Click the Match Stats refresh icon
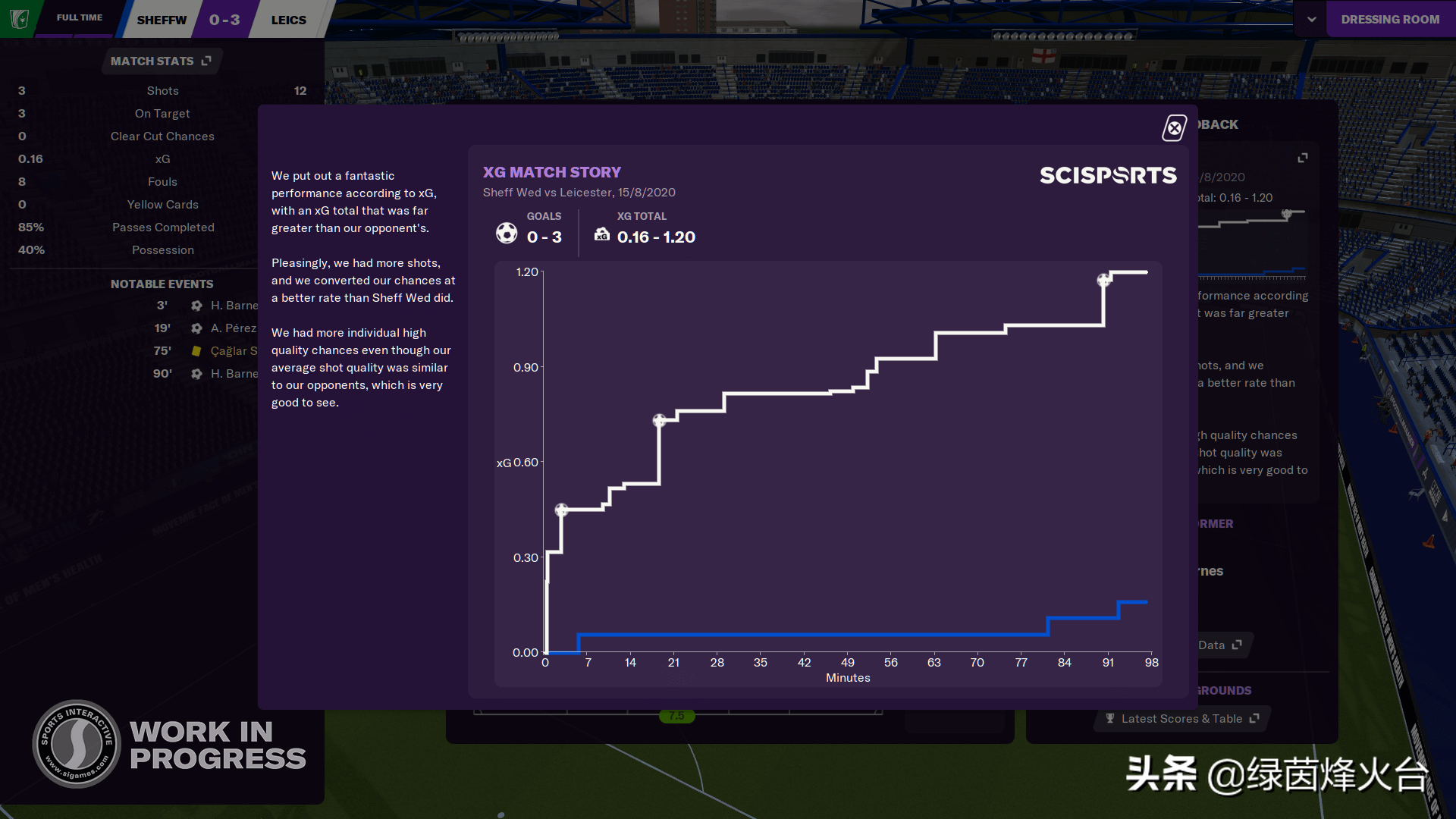The height and width of the screenshot is (819, 1456). (208, 61)
